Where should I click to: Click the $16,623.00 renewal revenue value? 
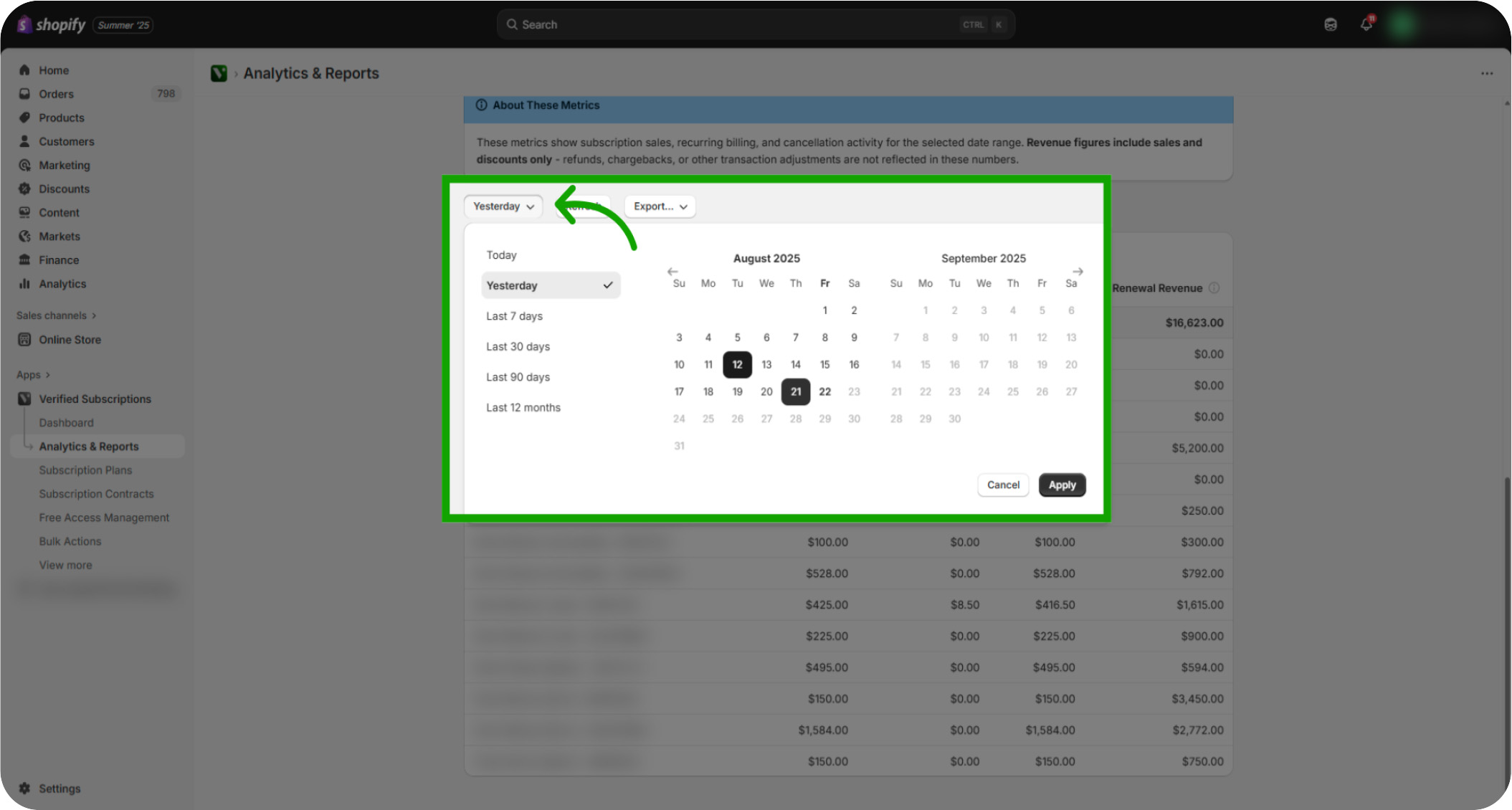[1194, 323]
